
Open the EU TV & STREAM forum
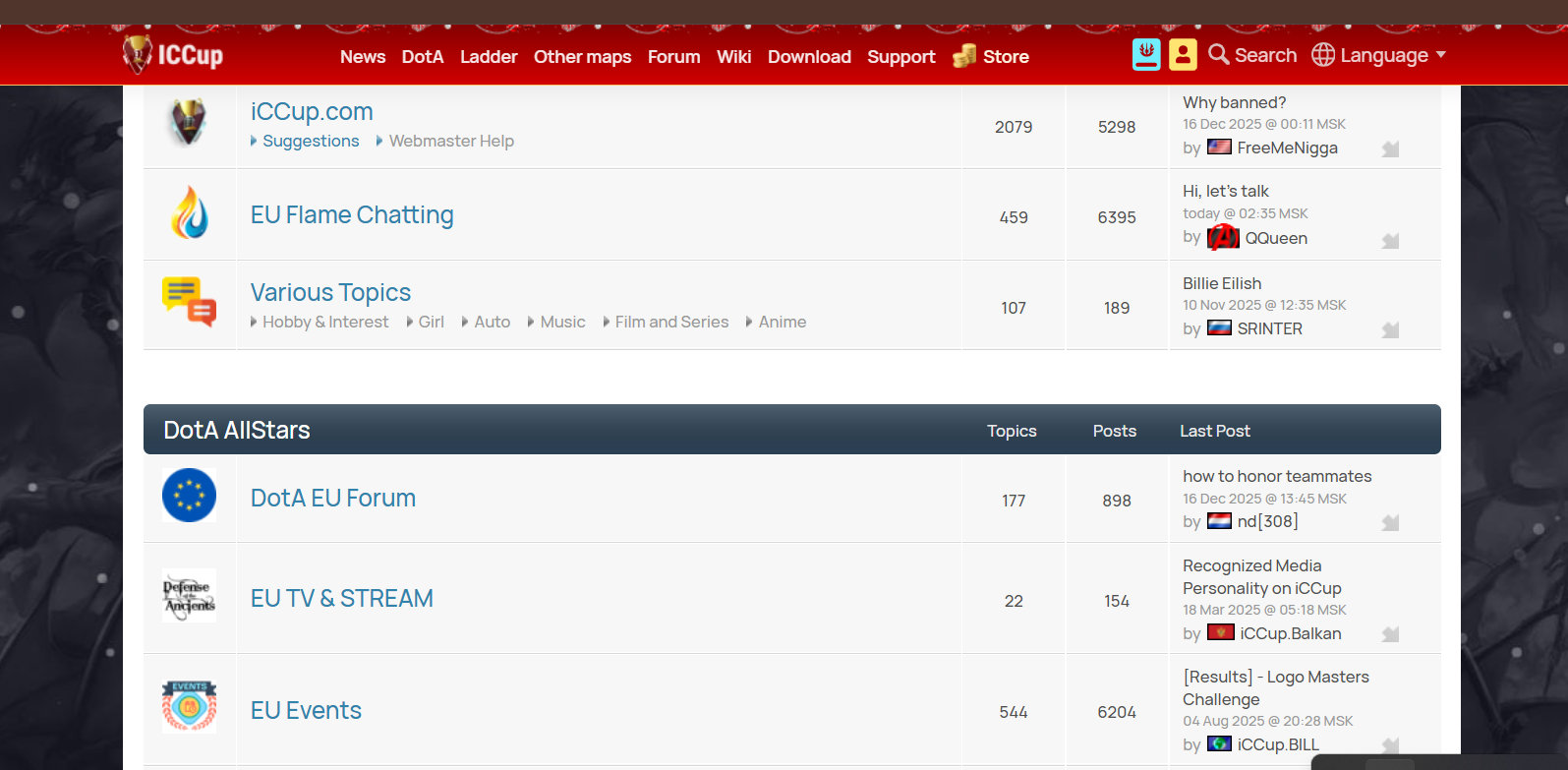click(342, 598)
